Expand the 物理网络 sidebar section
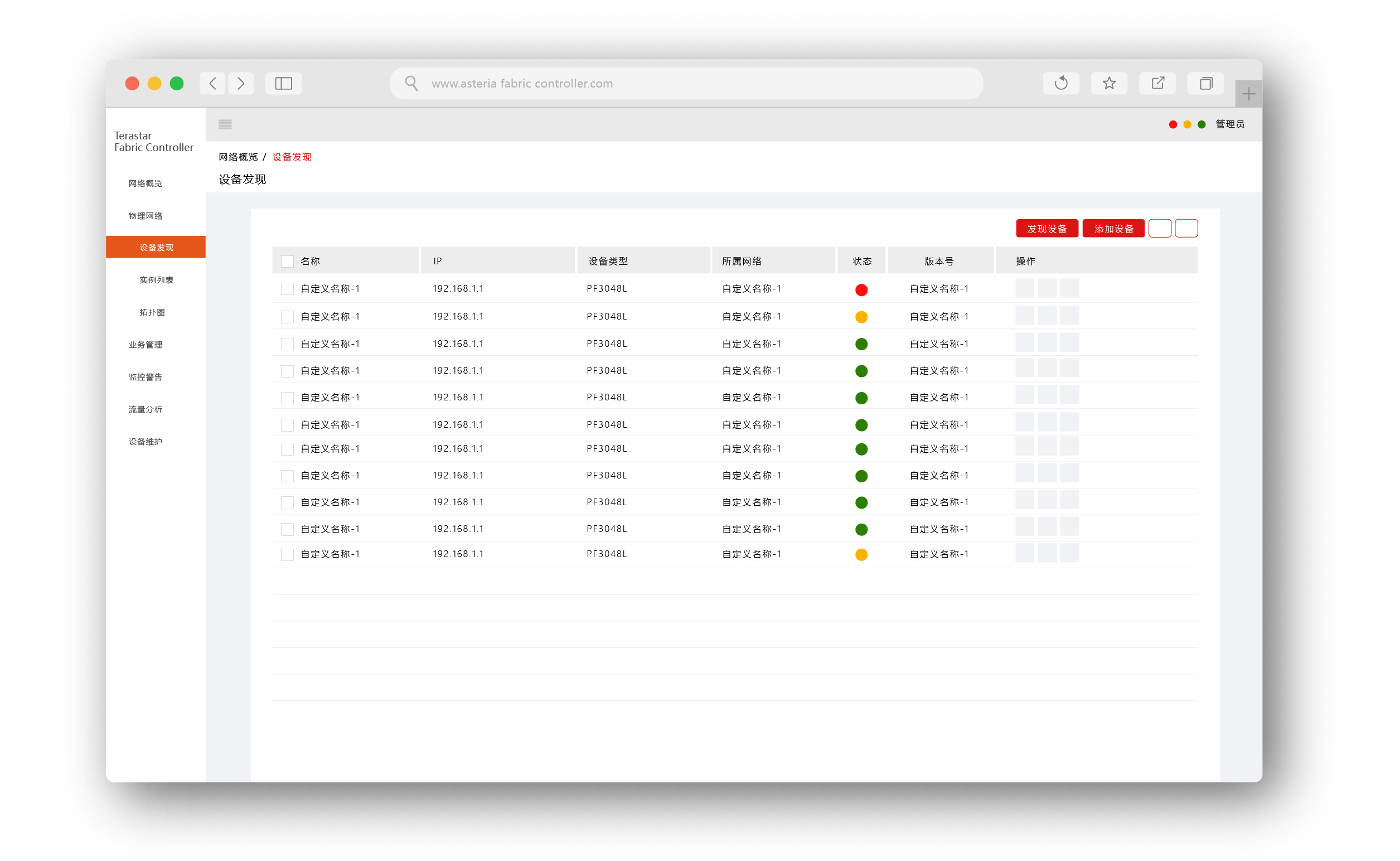This screenshot has height=861, width=1400. [x=145, y=216]
